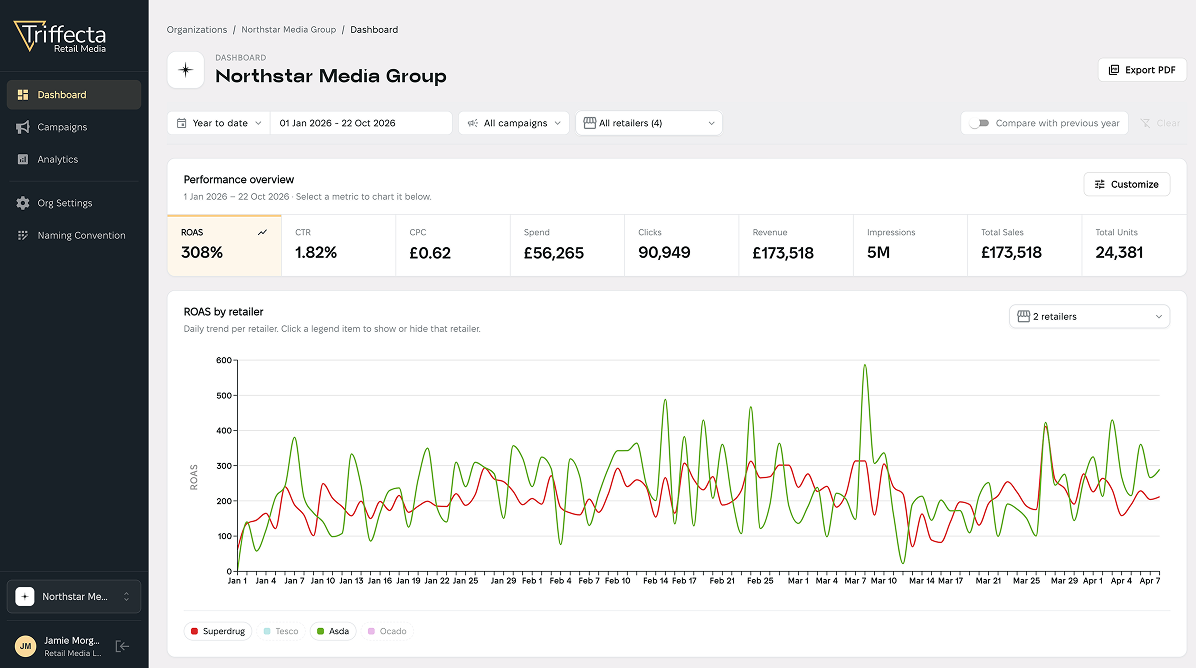
Task: Click the Clear filters button
Action: pos(1159,123)
